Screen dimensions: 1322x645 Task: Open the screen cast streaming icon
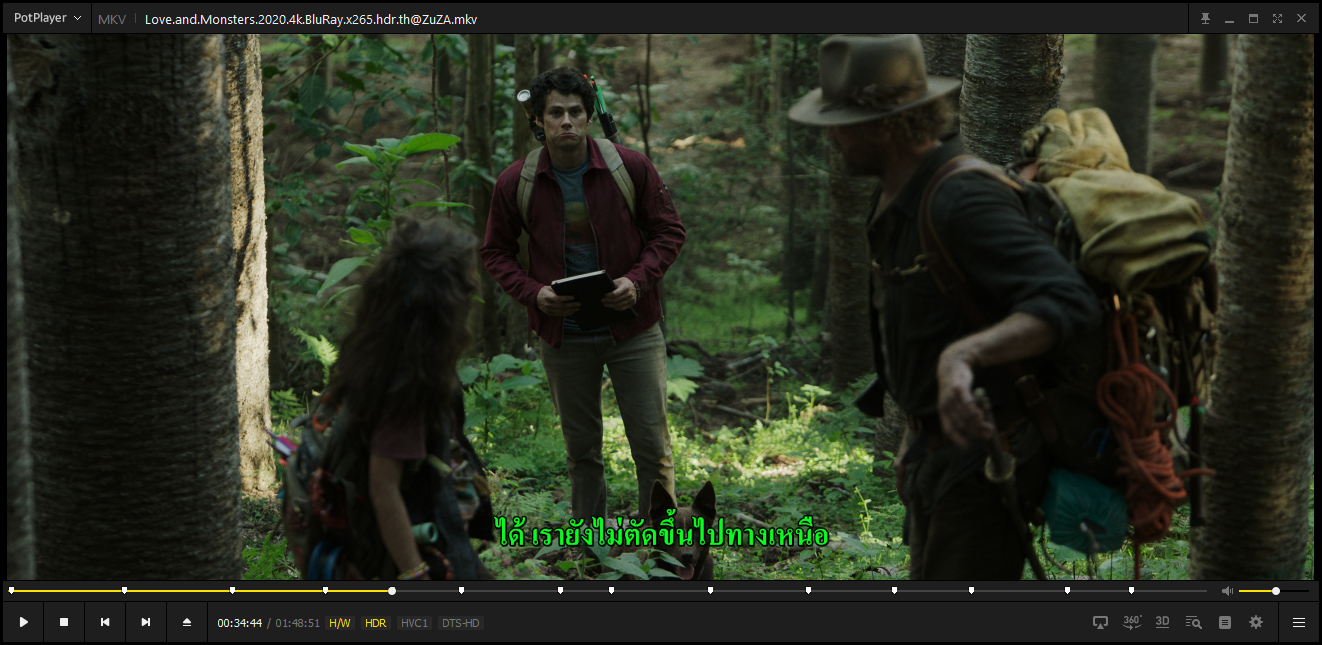click(x=1101, y=622)
